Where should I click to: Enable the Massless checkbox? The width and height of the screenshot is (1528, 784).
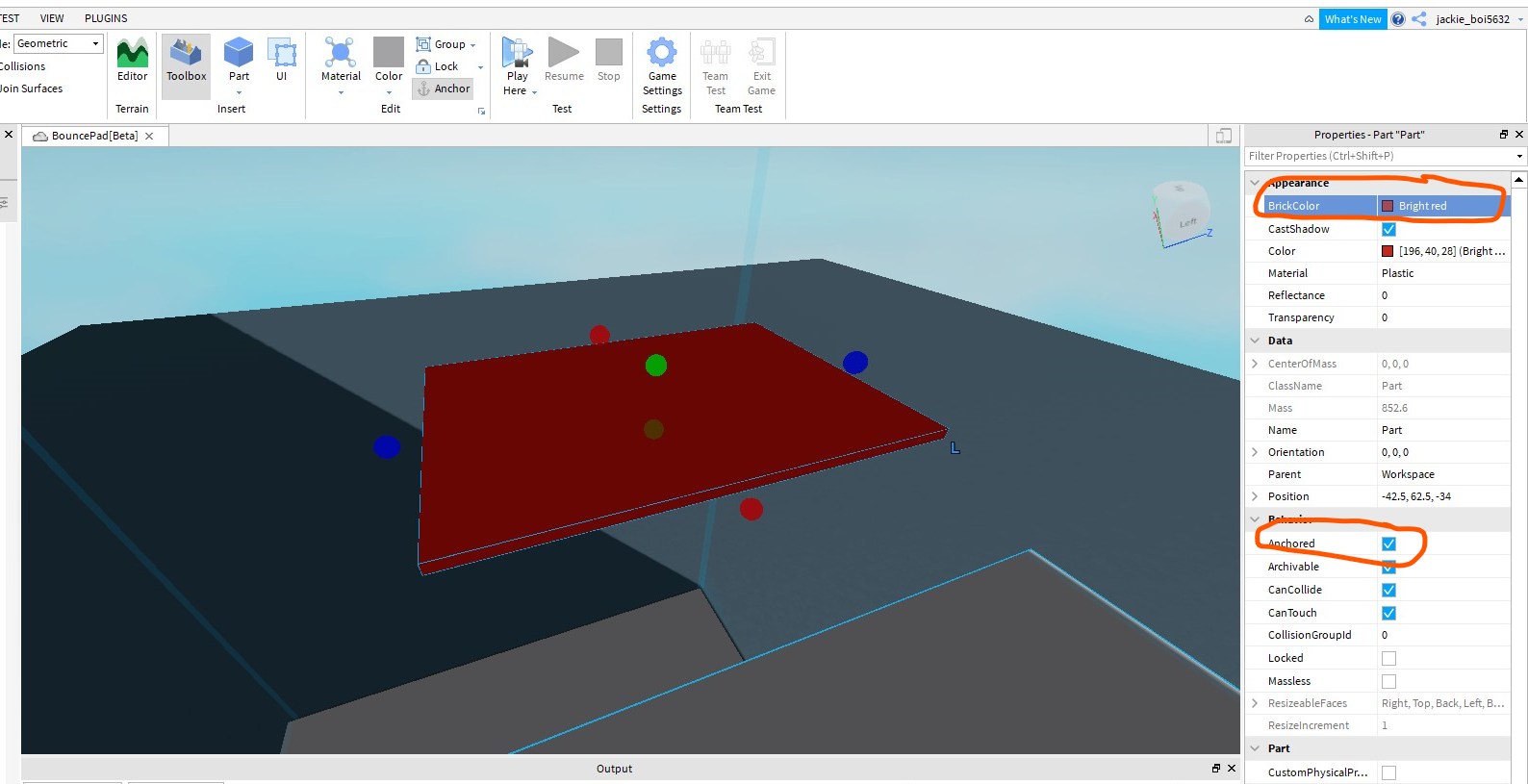click(1388, 681)
